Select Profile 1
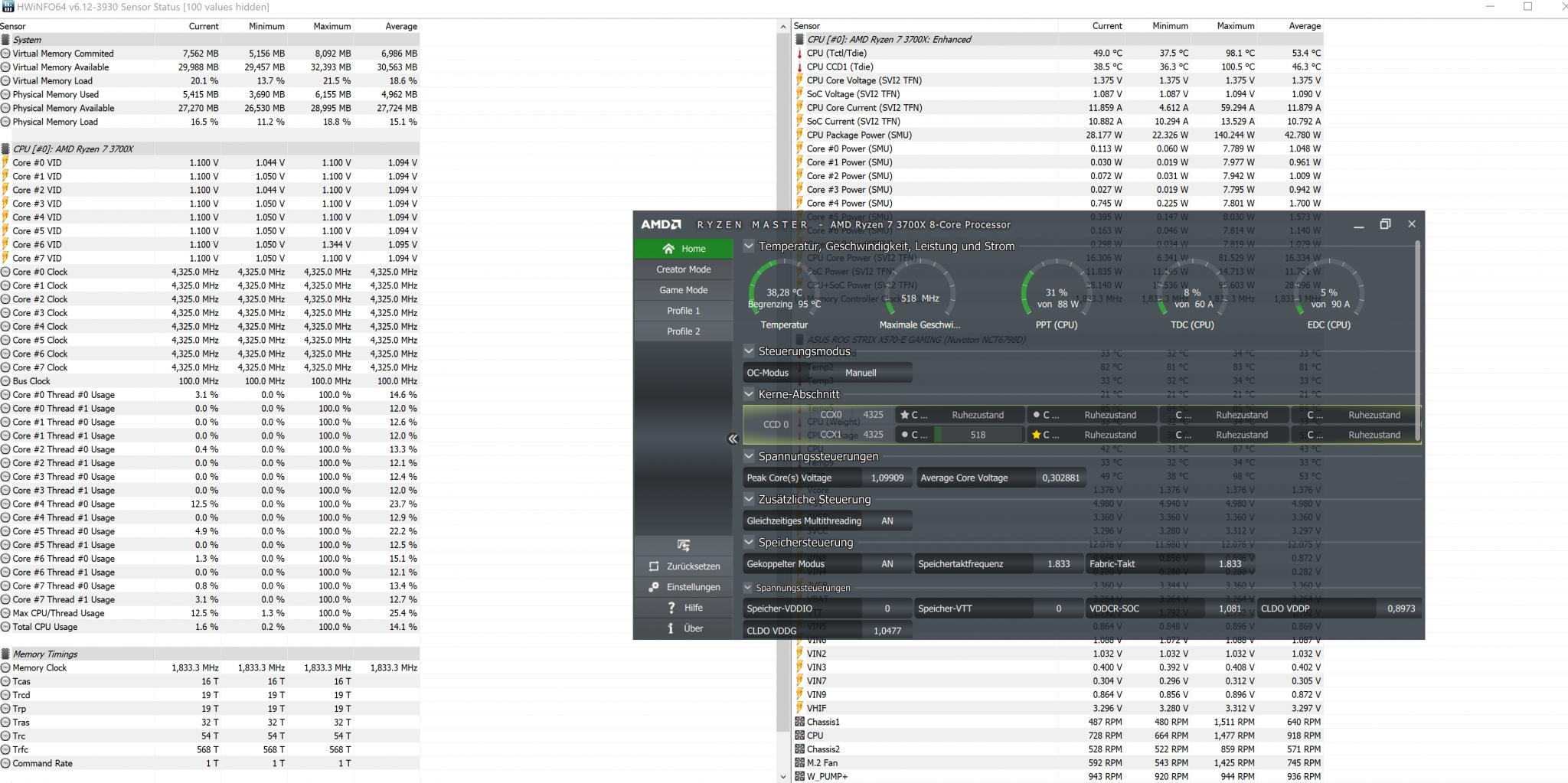This screenshot has height=783, width=1568. pos(684,311)
